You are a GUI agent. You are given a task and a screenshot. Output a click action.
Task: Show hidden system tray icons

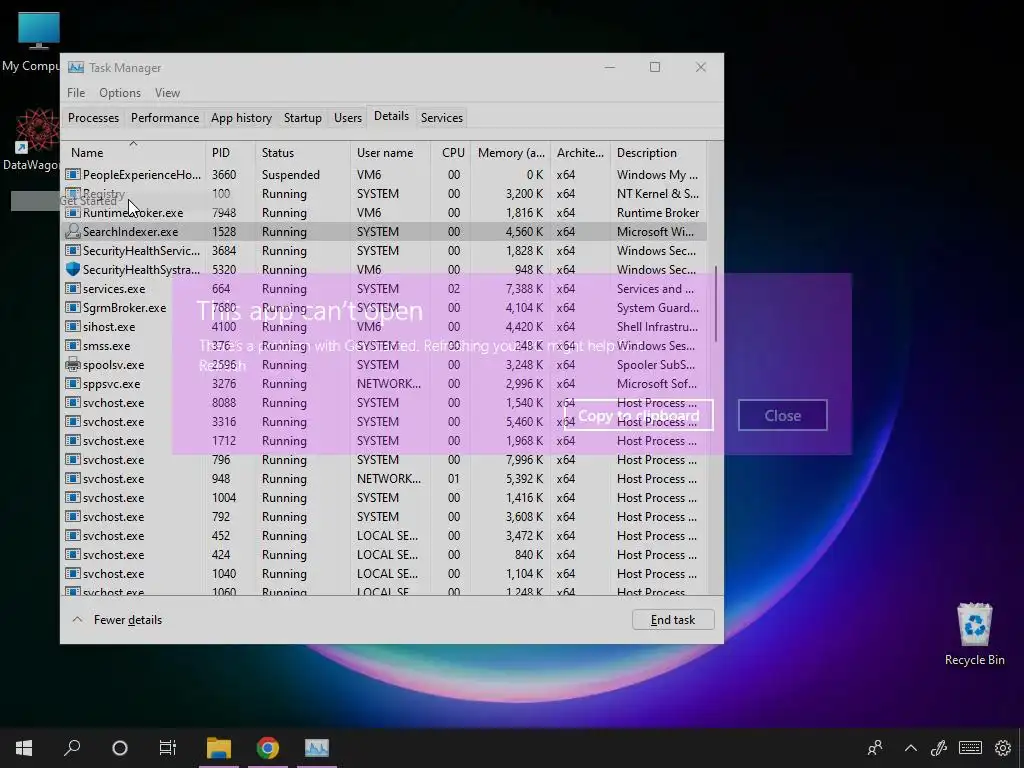[910, 748]
